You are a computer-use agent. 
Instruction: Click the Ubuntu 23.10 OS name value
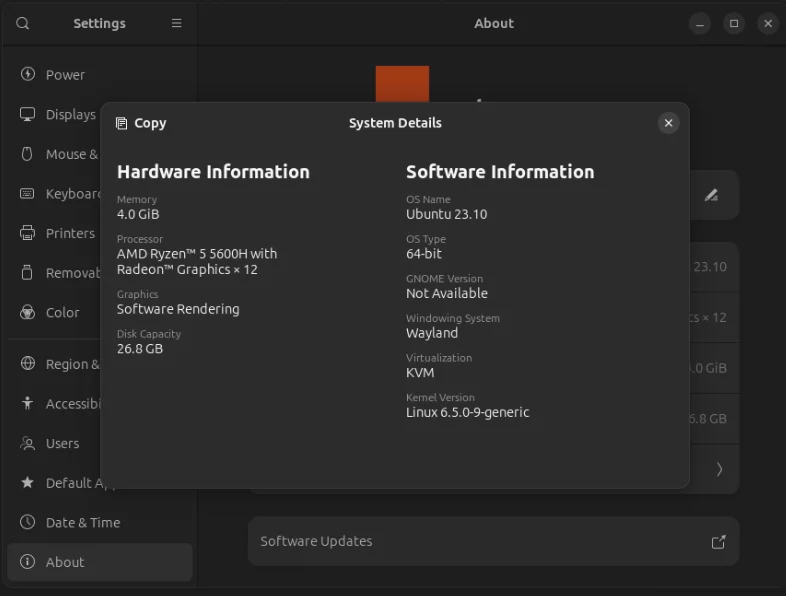click(446, 214)
